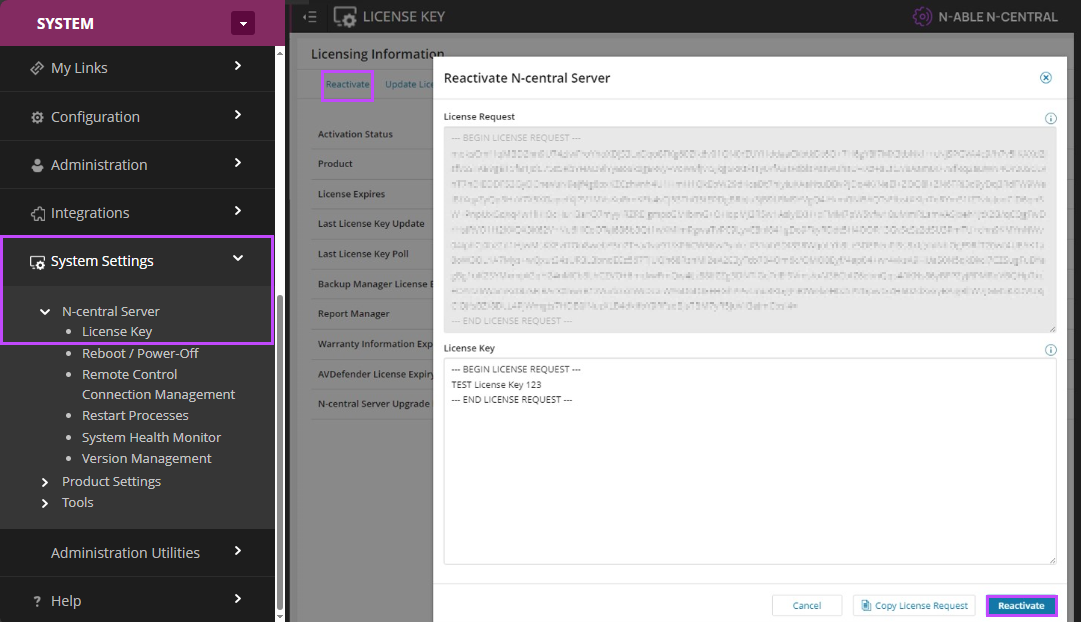Open the SYSTEM dropdown arrow

(243, 23)
